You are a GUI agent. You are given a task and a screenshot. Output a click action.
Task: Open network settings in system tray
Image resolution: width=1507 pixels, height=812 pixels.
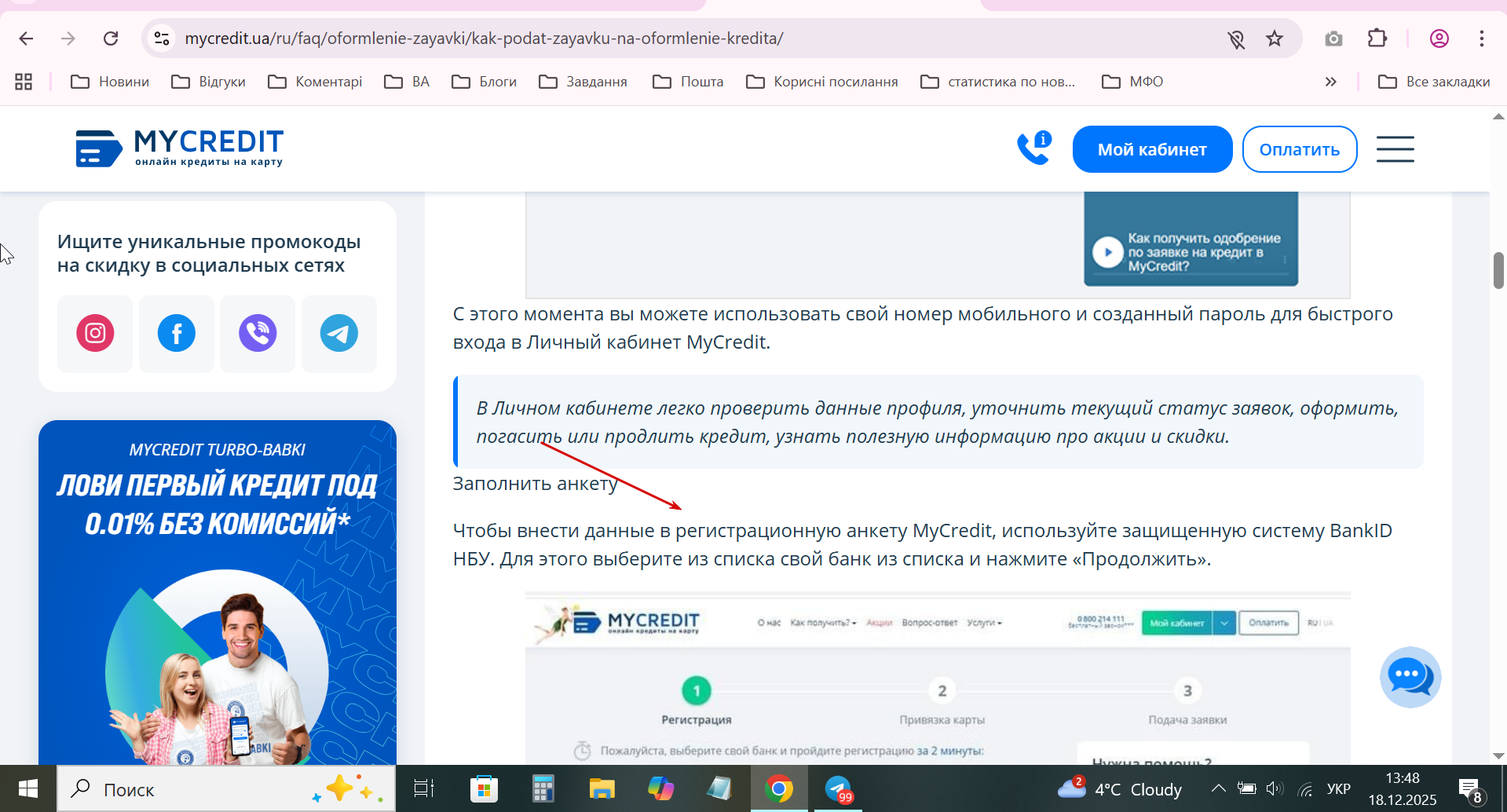[x=1305, y=788]
